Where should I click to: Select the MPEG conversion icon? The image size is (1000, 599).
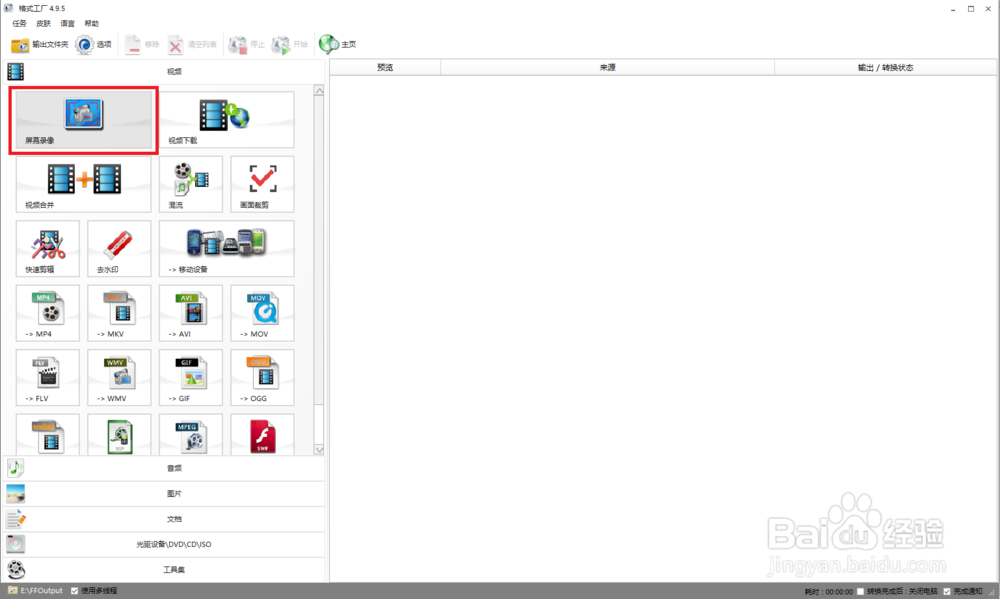(191, 435)
